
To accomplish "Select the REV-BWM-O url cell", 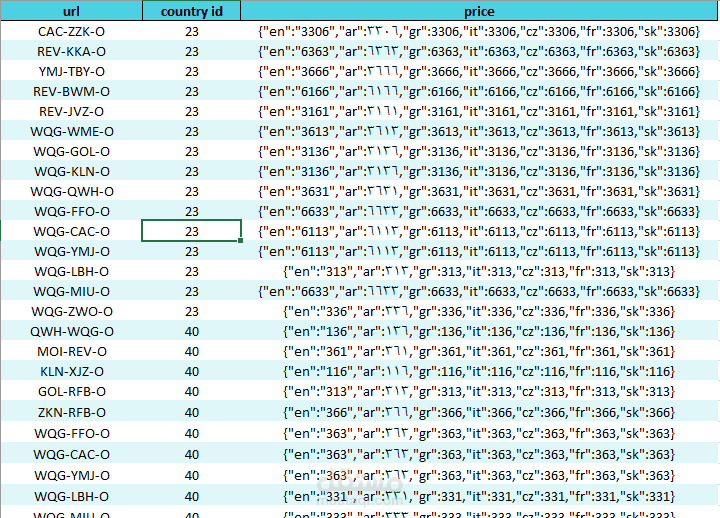I will pyautogui.click(x=71, y=91).
